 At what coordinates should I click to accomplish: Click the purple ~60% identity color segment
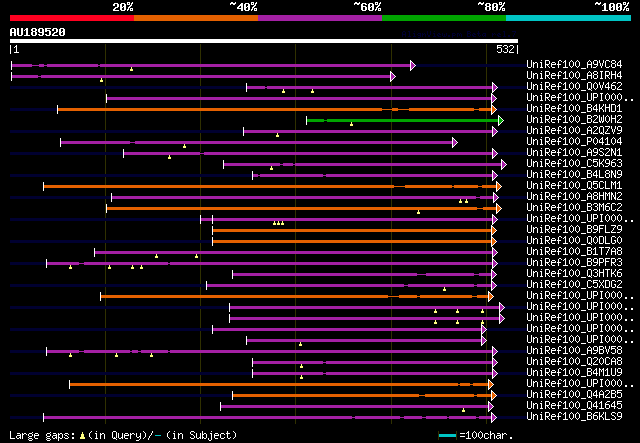click(x=320, y=18)
